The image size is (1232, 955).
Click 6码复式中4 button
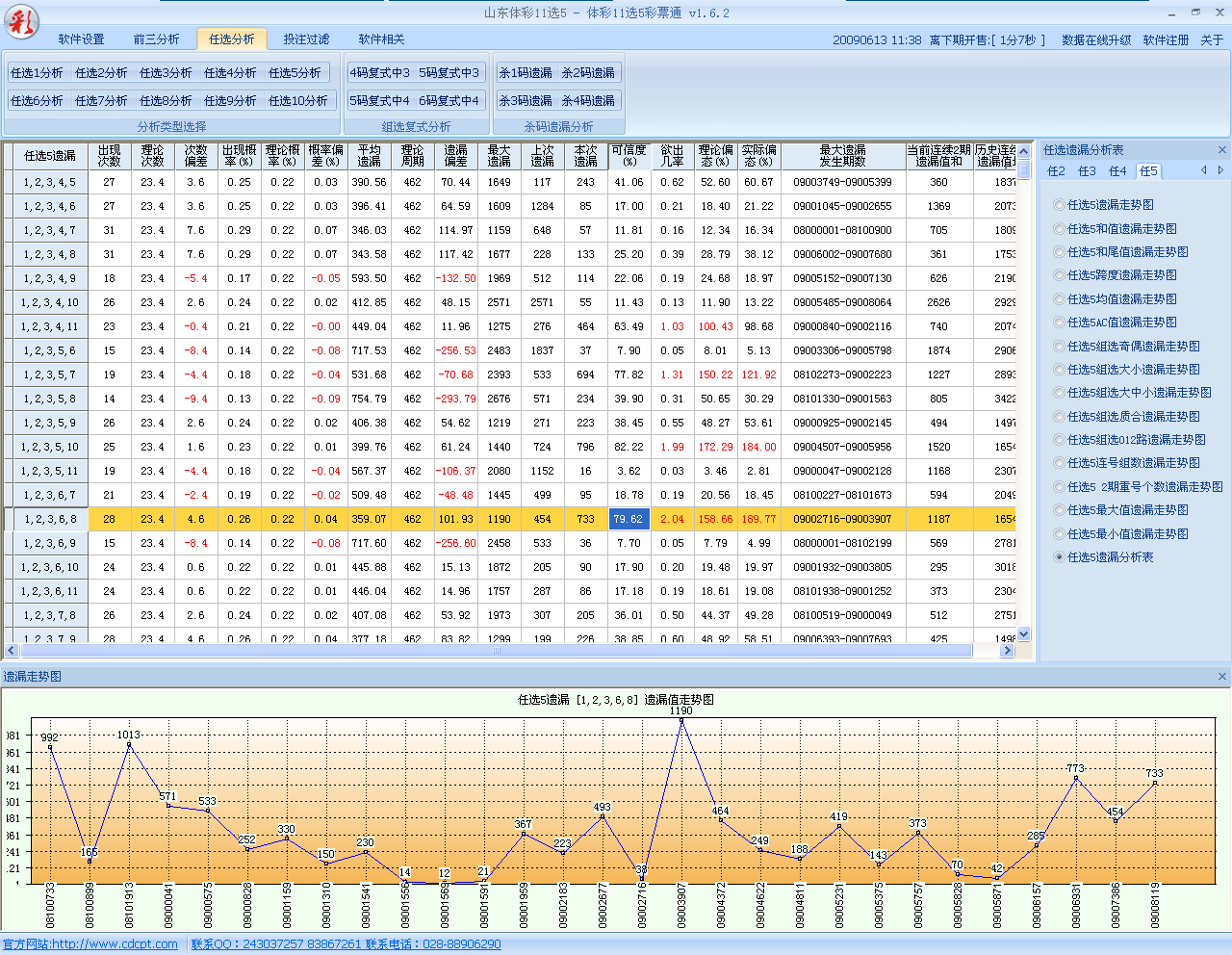click(449, 101)
